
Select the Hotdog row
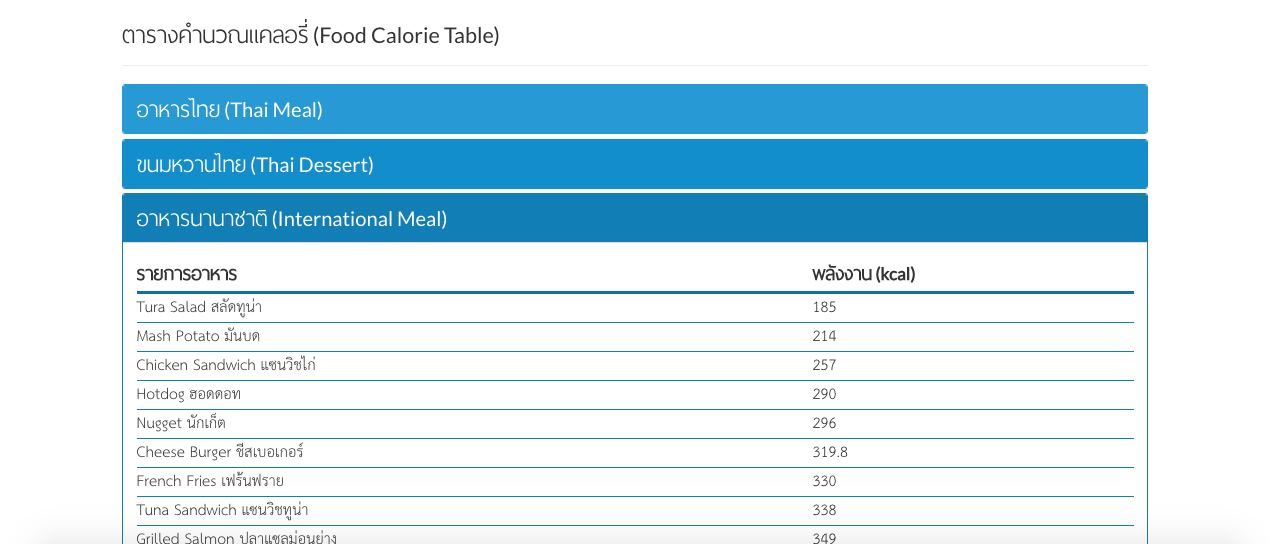[x=635, y=395]
